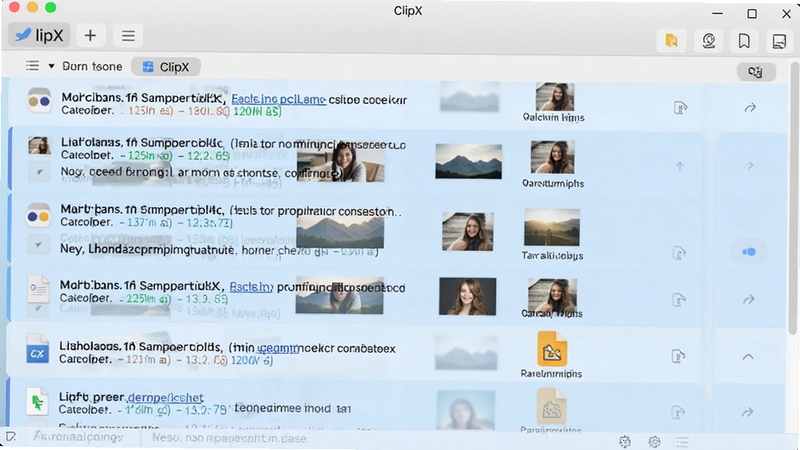This screenshot has height=450, width=800.
Task: Click the search filter pill button
Action: (x=756, y=71)
